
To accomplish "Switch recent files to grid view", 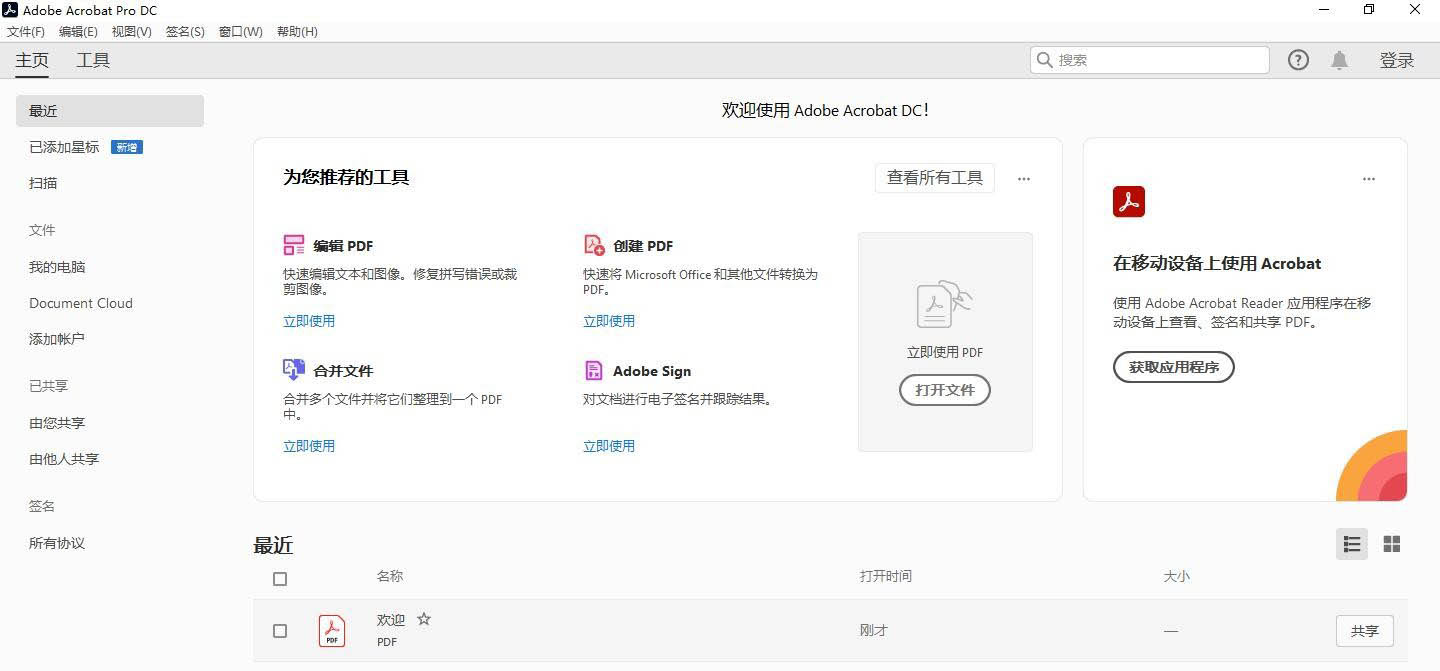I will [x=1391, y=544].
